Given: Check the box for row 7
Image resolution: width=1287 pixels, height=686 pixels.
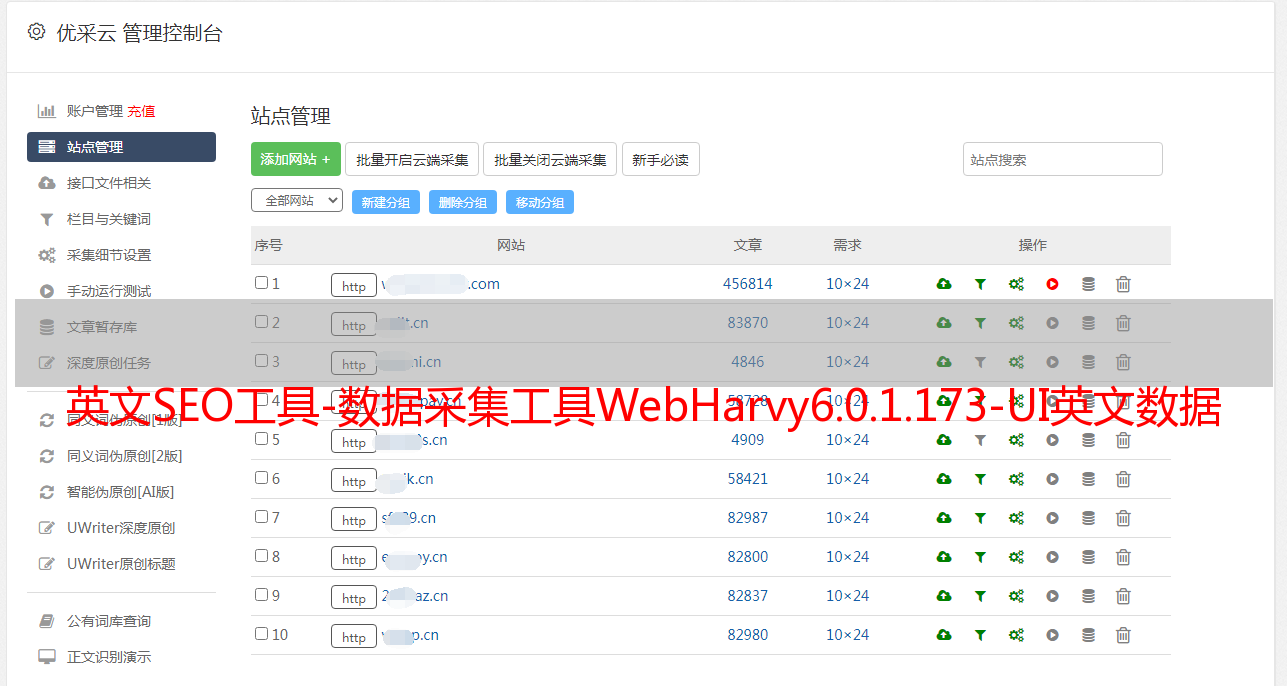Looking at the screenshot, I should [261, 517].
